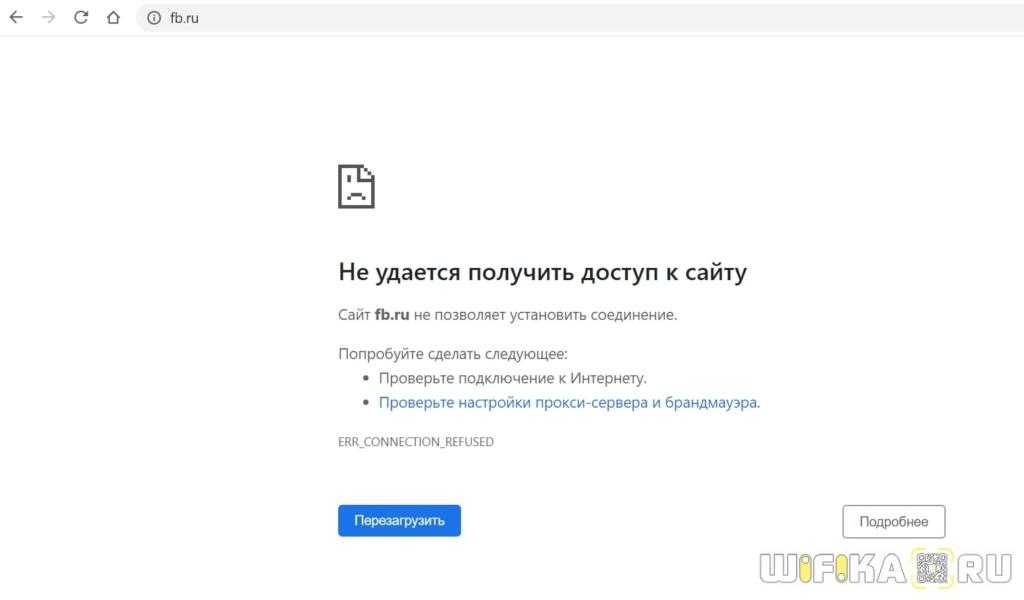1024x600 pixels.
Task: Click the bullet before the proxy settings link
Action: (366, 403)
